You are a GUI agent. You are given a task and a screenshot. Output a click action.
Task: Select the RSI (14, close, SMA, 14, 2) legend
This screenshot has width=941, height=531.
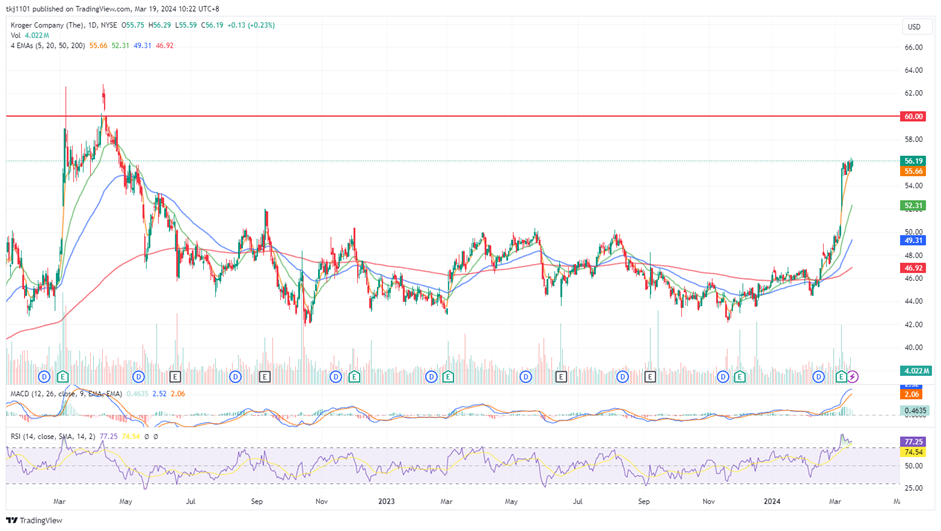[x=53, y=436]
